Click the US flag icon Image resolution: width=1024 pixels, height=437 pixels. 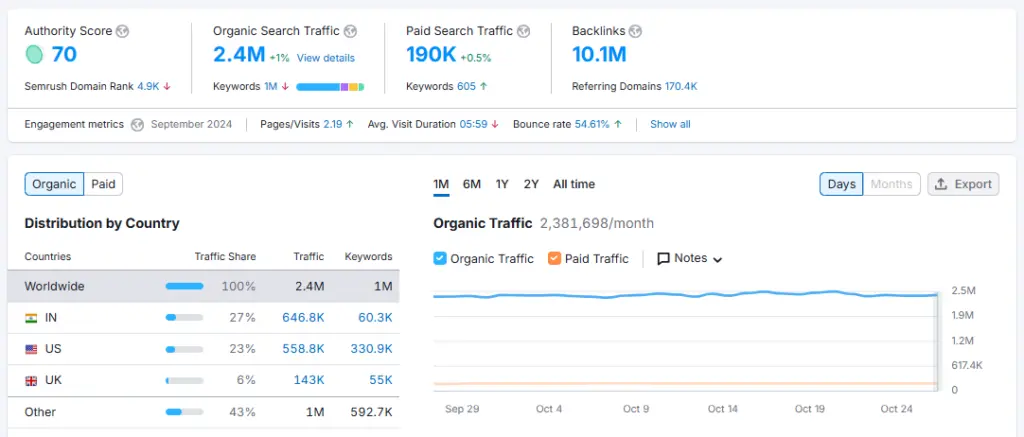click(x=31, y=349)
